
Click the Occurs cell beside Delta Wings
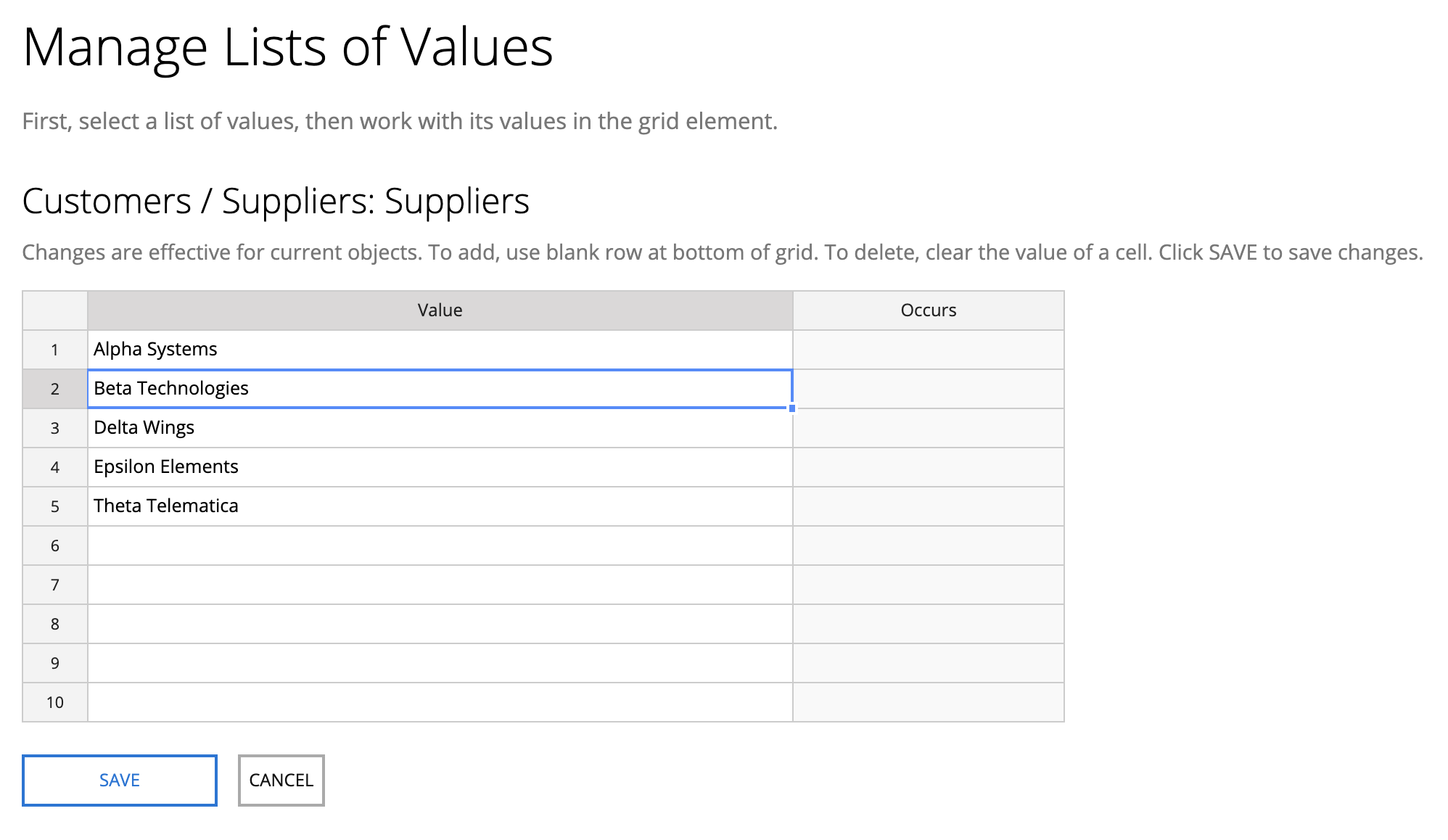[928, 428]
